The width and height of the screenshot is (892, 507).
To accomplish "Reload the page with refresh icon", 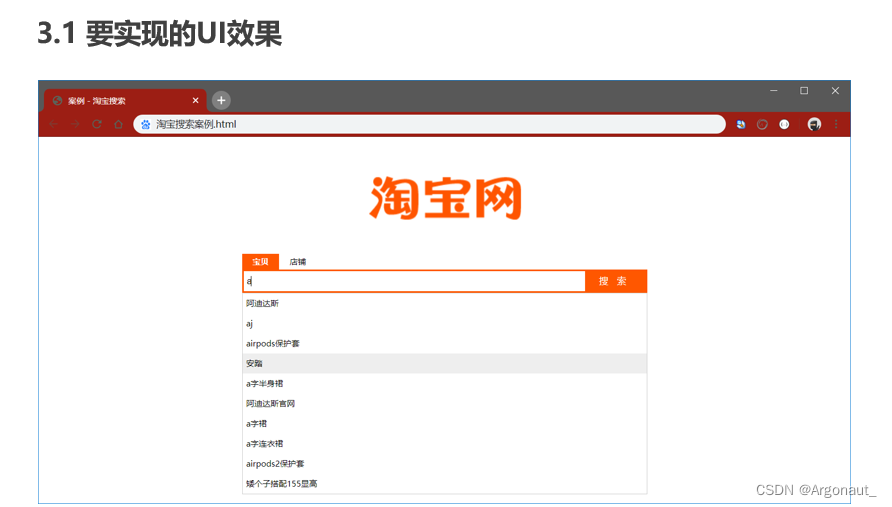I will (97, 124).
